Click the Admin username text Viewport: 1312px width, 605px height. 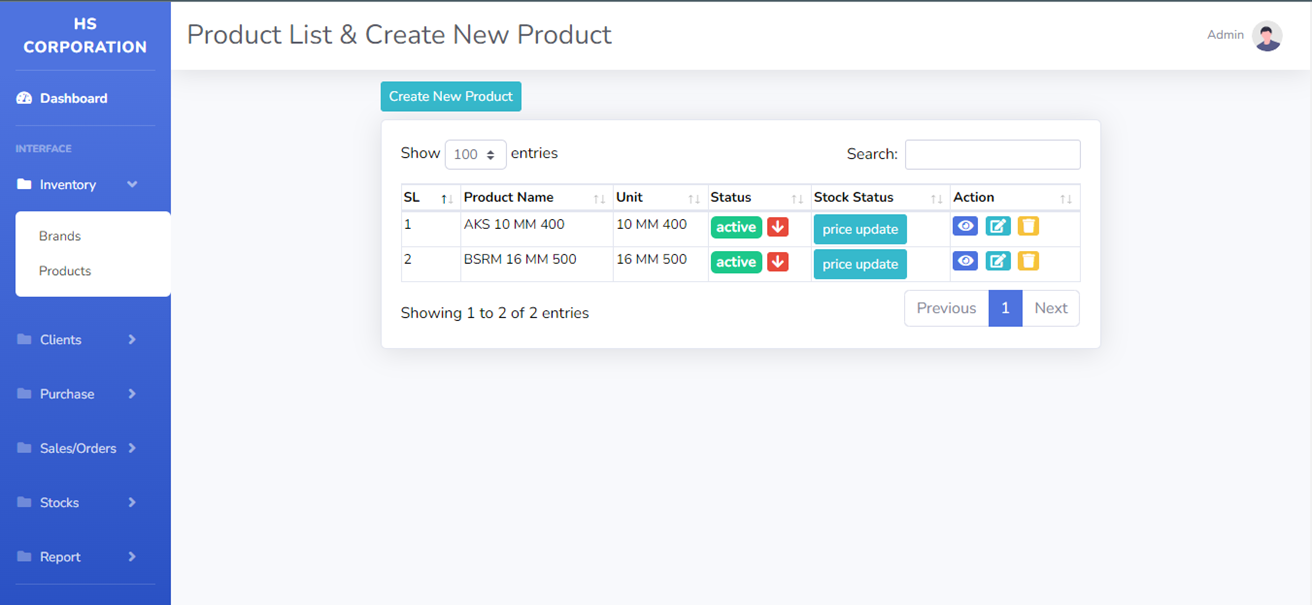click(x=1225, y=35)
